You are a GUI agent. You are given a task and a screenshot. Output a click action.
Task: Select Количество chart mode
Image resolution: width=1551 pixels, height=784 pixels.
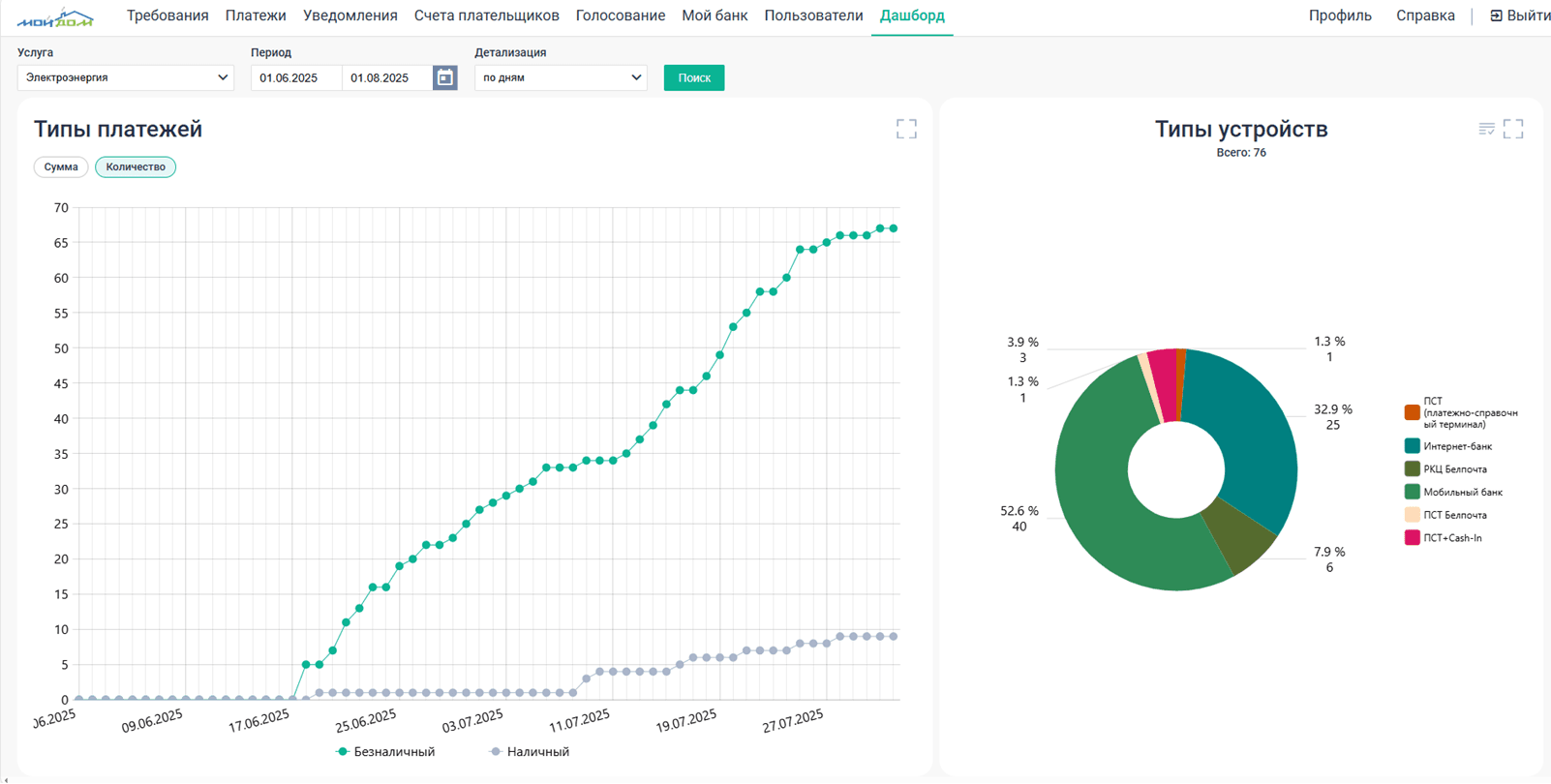[136, 166]
